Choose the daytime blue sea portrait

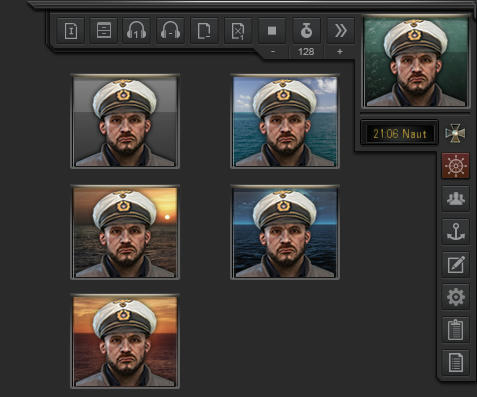click(x=285, y=122)
